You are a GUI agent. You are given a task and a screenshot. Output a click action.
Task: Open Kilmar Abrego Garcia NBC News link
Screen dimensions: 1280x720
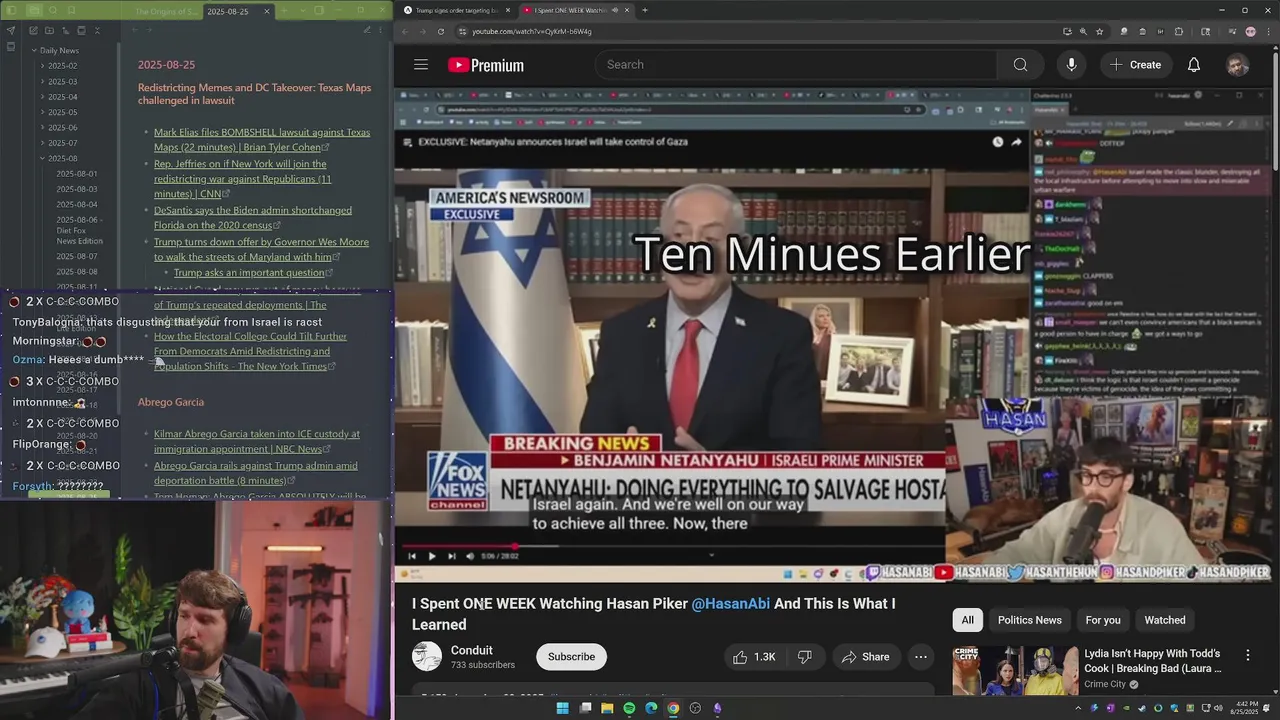click(x=257, y=441)
